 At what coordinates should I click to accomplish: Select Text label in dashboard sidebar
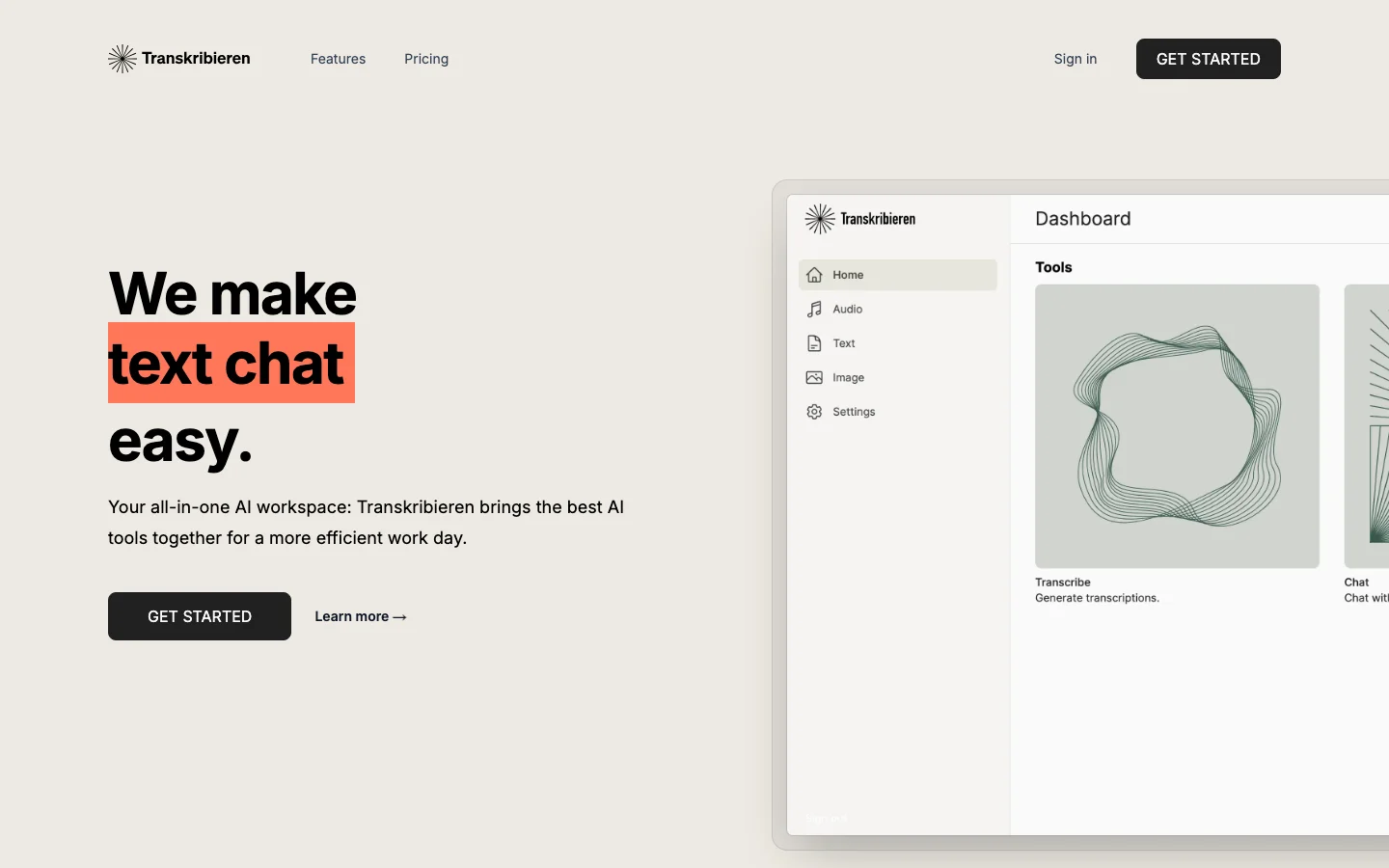click(844, 343)
